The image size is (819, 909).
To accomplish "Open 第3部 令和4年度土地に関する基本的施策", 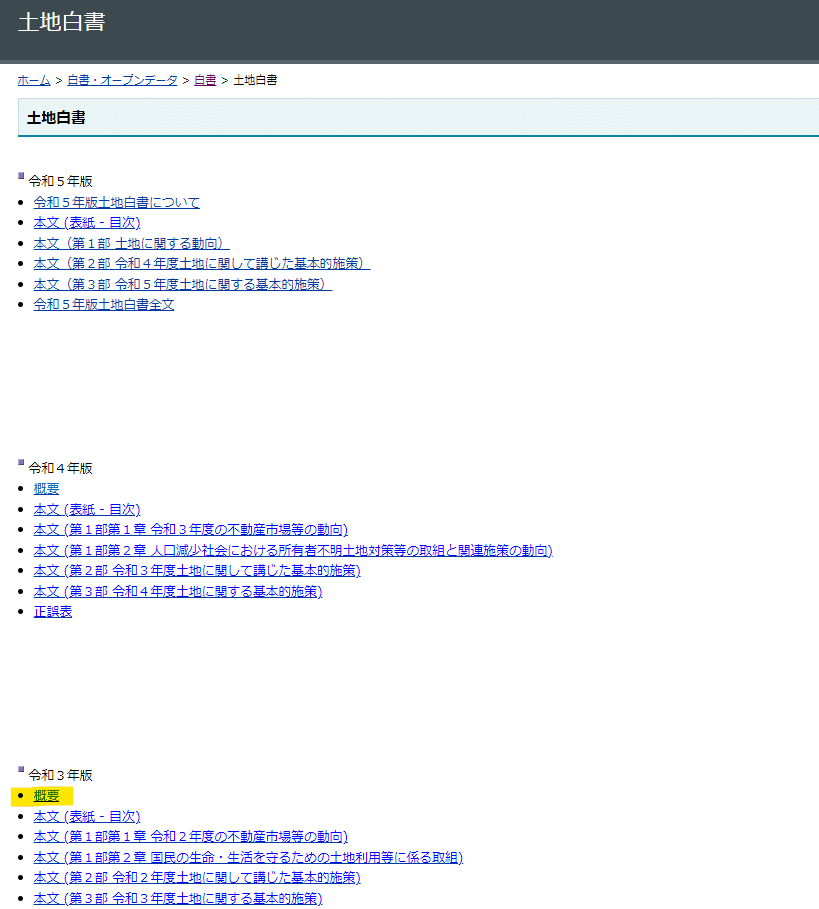I will 178,592.
